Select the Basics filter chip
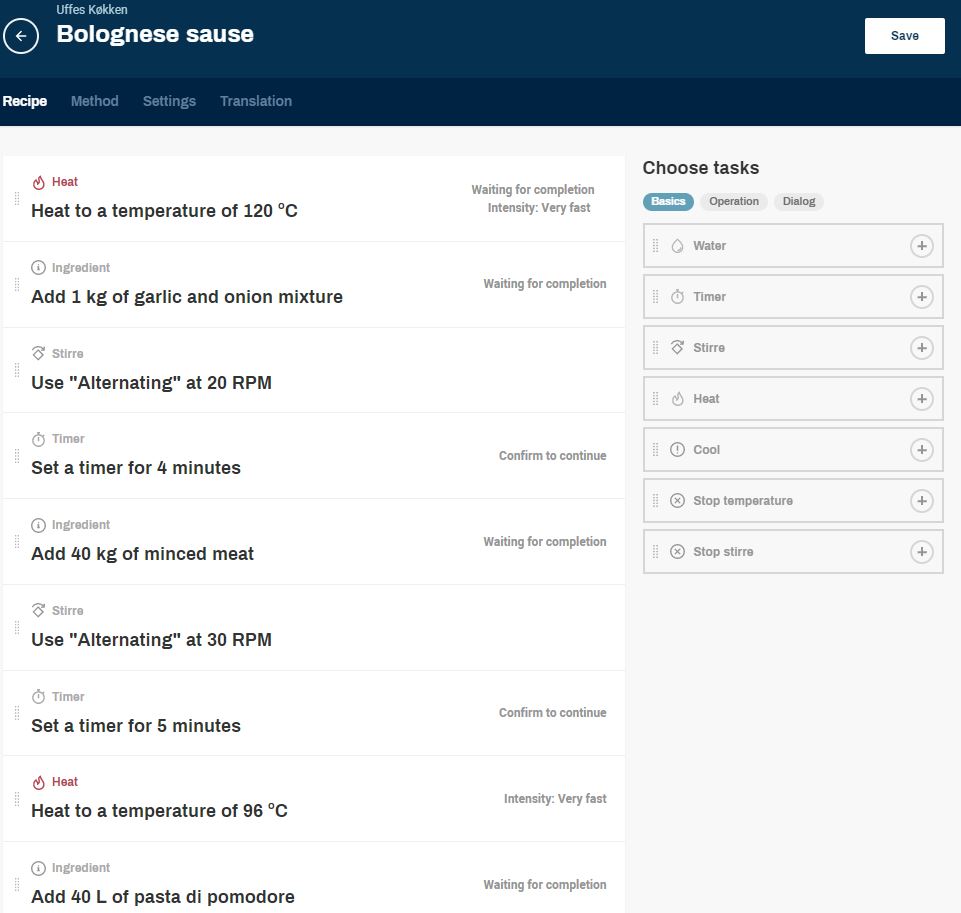Screen dimensions: 961x913 pyautogui.click(x=668, y=201)
